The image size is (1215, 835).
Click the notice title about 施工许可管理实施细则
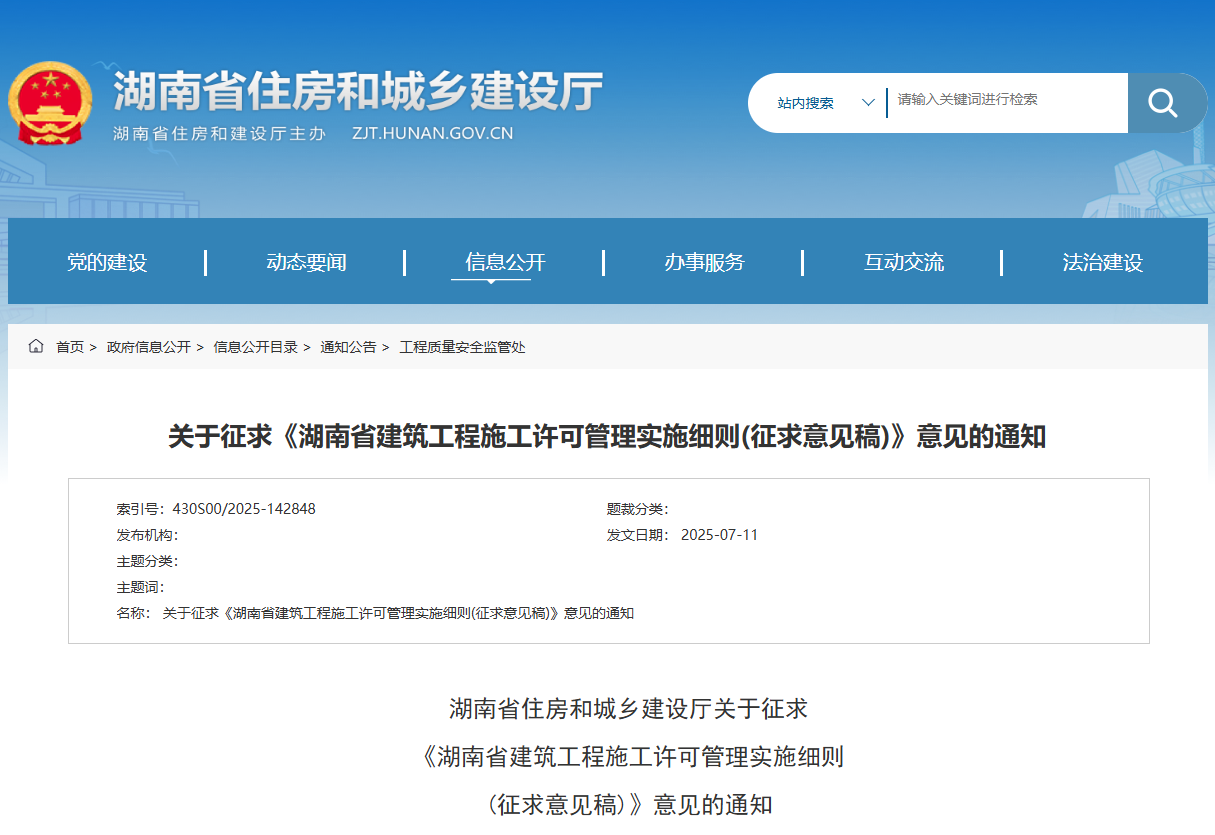point(607,434)
